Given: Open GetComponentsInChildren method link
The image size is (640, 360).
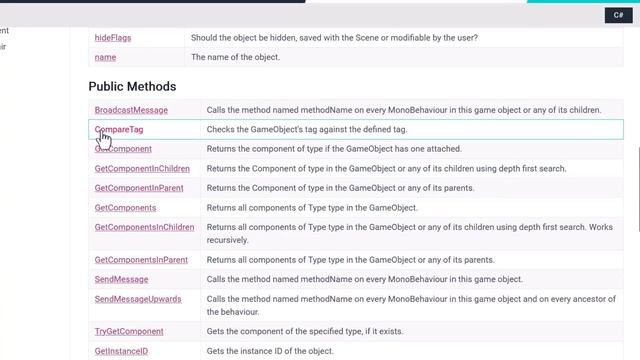Looking at the screenshot, I should (x=144, y=227).
